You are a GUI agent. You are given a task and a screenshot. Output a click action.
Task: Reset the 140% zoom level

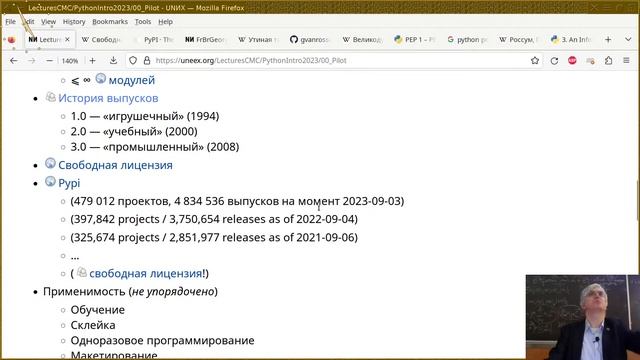(x=70, y=61)
